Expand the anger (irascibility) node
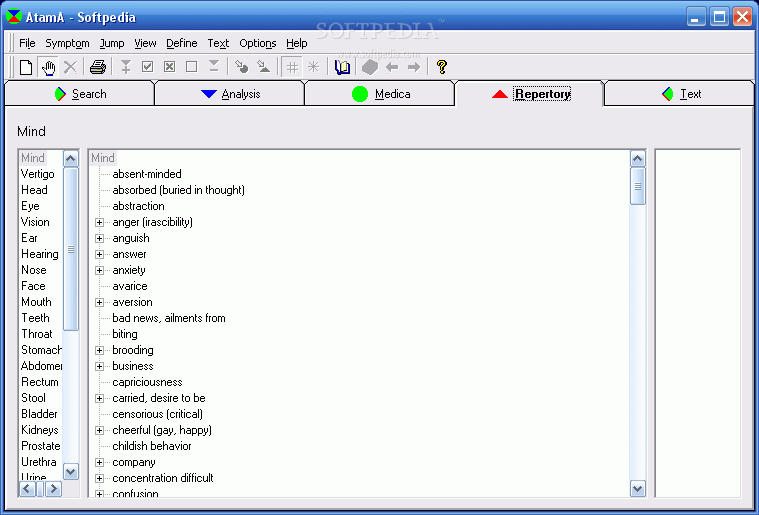 pyautogui.click(x=99, y=222)
